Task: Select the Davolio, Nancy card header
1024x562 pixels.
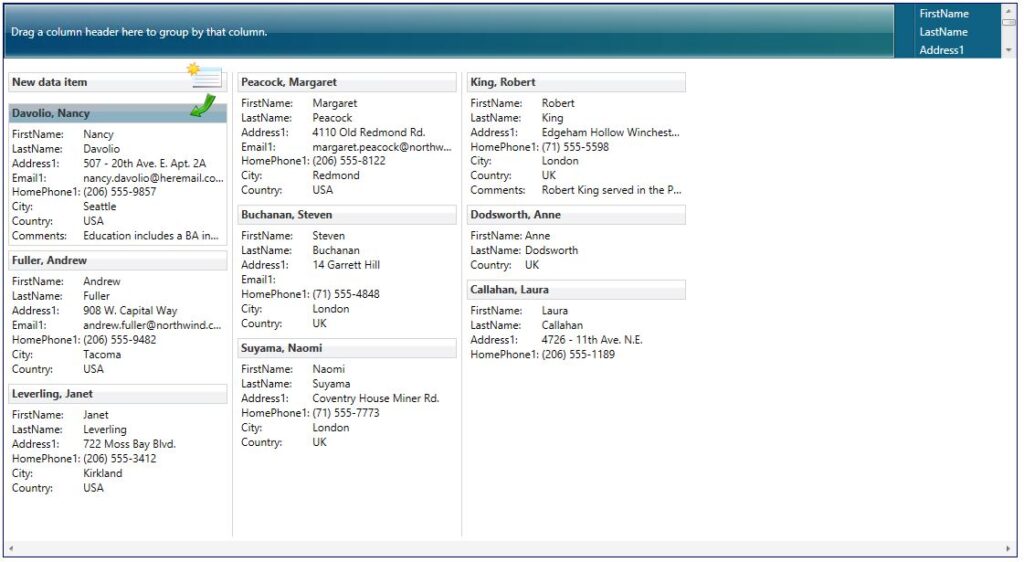Action: click(x=118, y=114)
